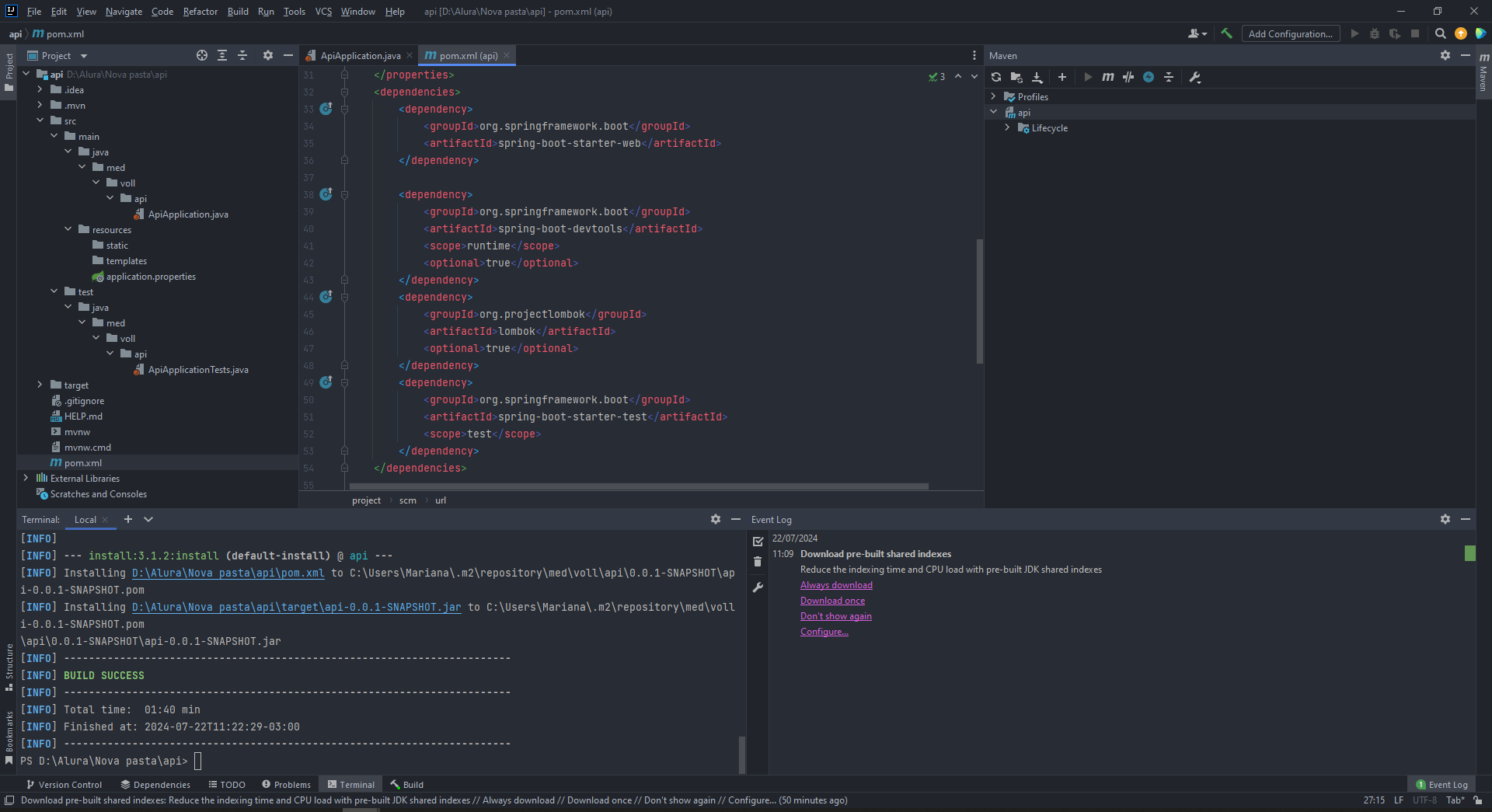This screenshot has width=1492, height=812.
Task: Click Execute Maven Goal 'm' icon
Action: pos(1108,77)
